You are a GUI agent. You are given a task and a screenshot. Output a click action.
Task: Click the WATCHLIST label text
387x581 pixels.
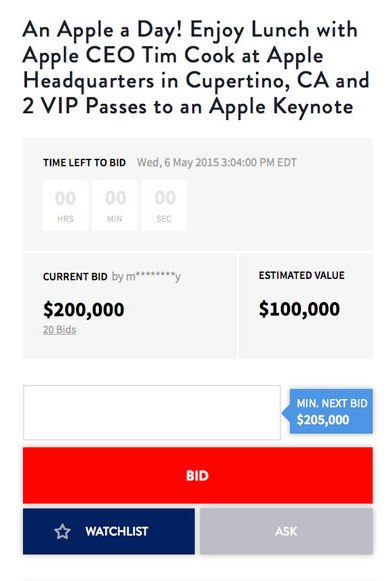click(x=117, y=531)
